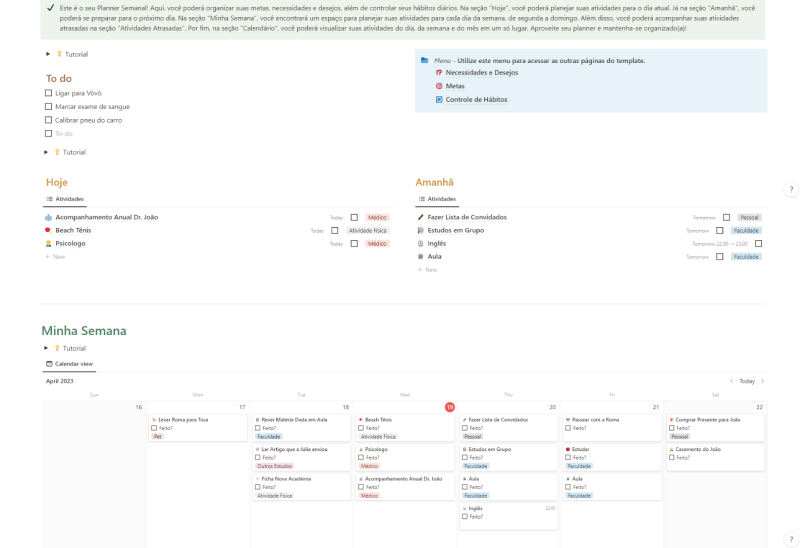Jump to Today in the calendar
Viewport: 810px width, 548px height.
[747, 381]
